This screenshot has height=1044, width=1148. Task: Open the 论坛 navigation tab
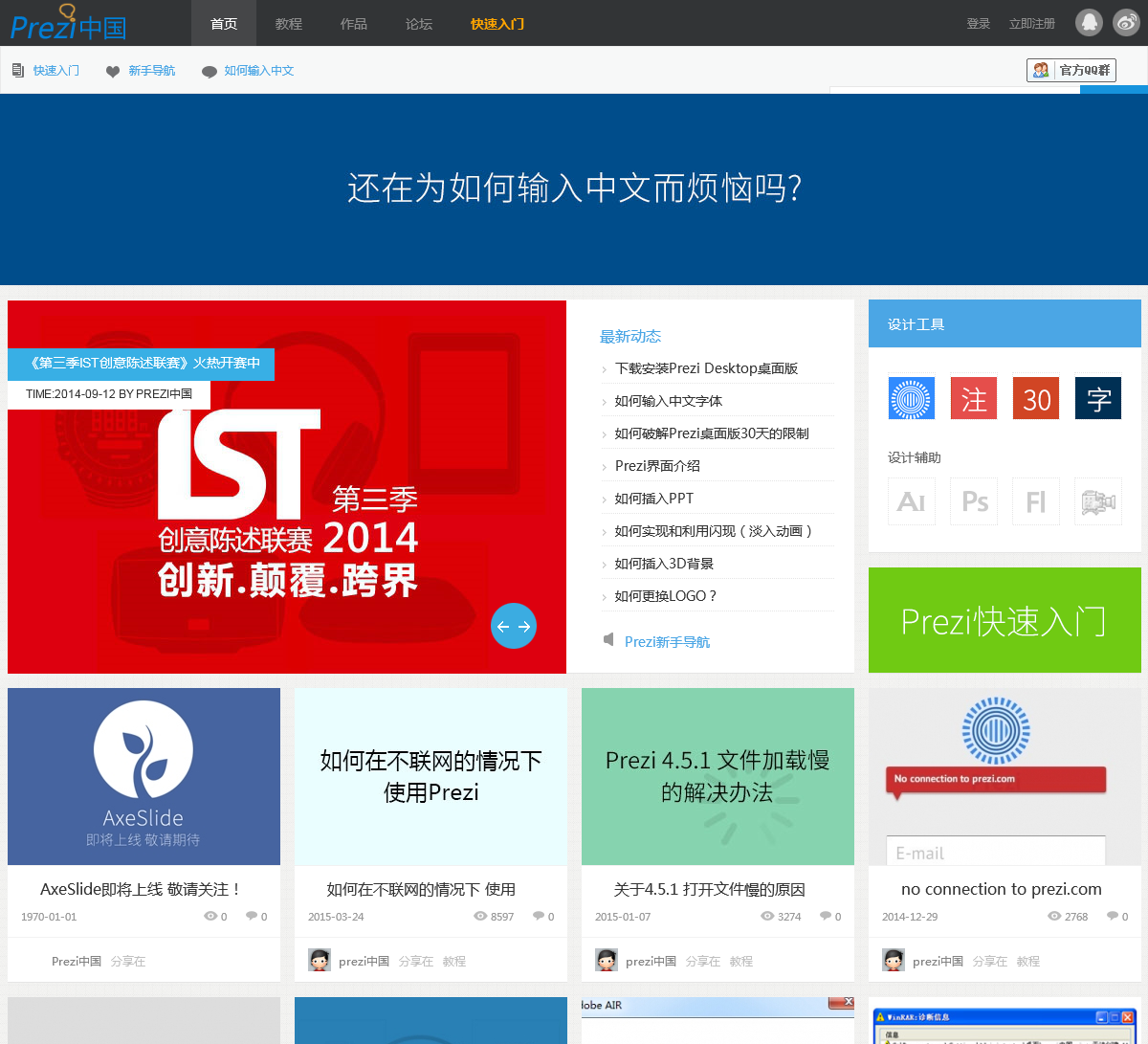tap(419, 23)
